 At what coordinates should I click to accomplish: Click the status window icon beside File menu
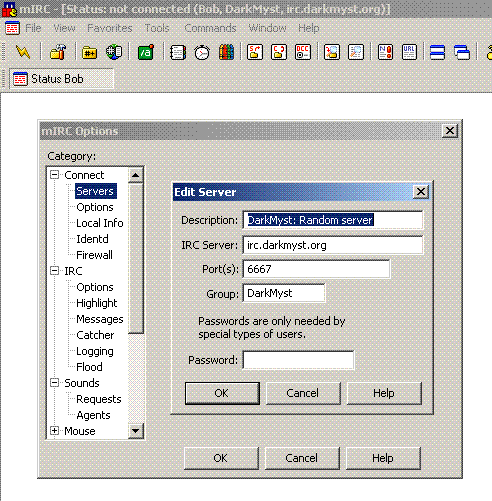point(13,28)
